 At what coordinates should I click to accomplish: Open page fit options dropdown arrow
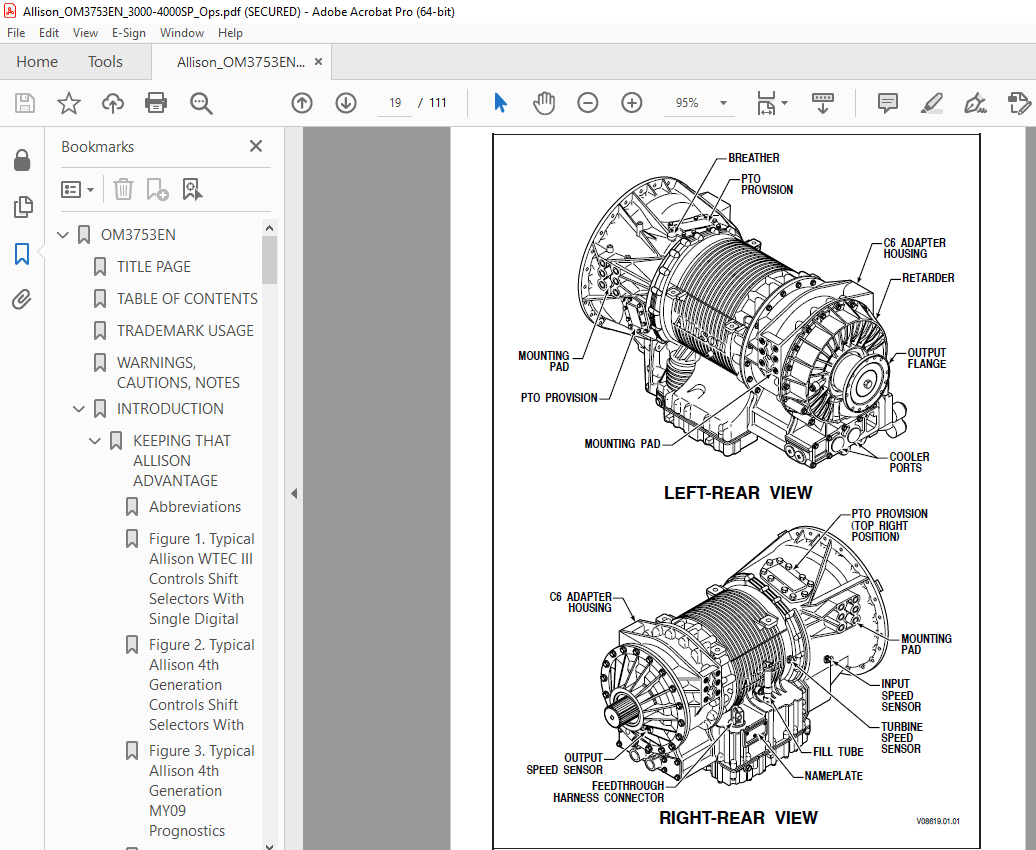(x=784, y=103)
